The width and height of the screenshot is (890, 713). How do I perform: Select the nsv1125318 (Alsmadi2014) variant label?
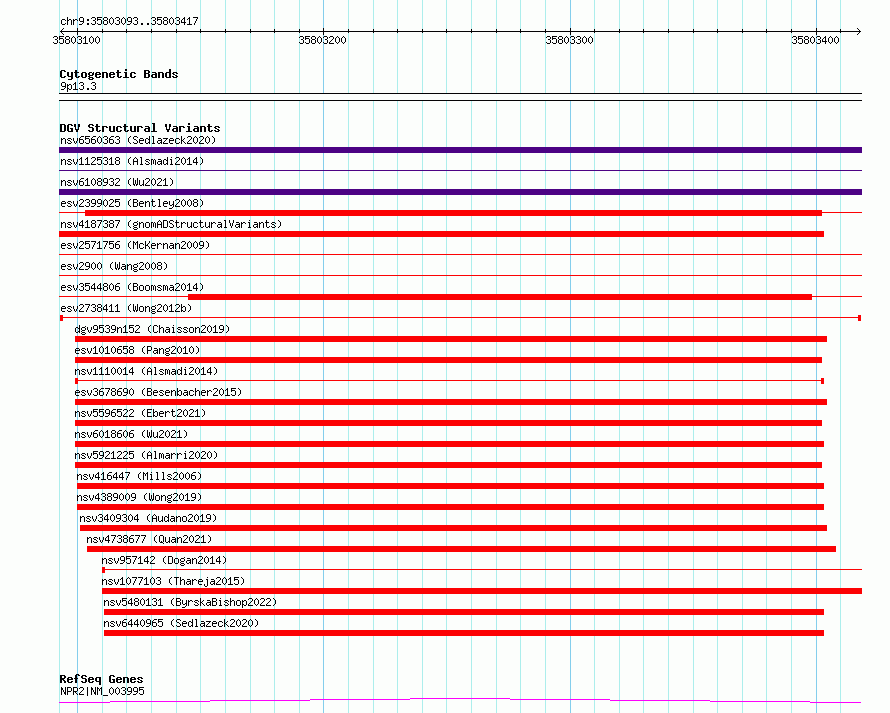click(x=132, y=161)
